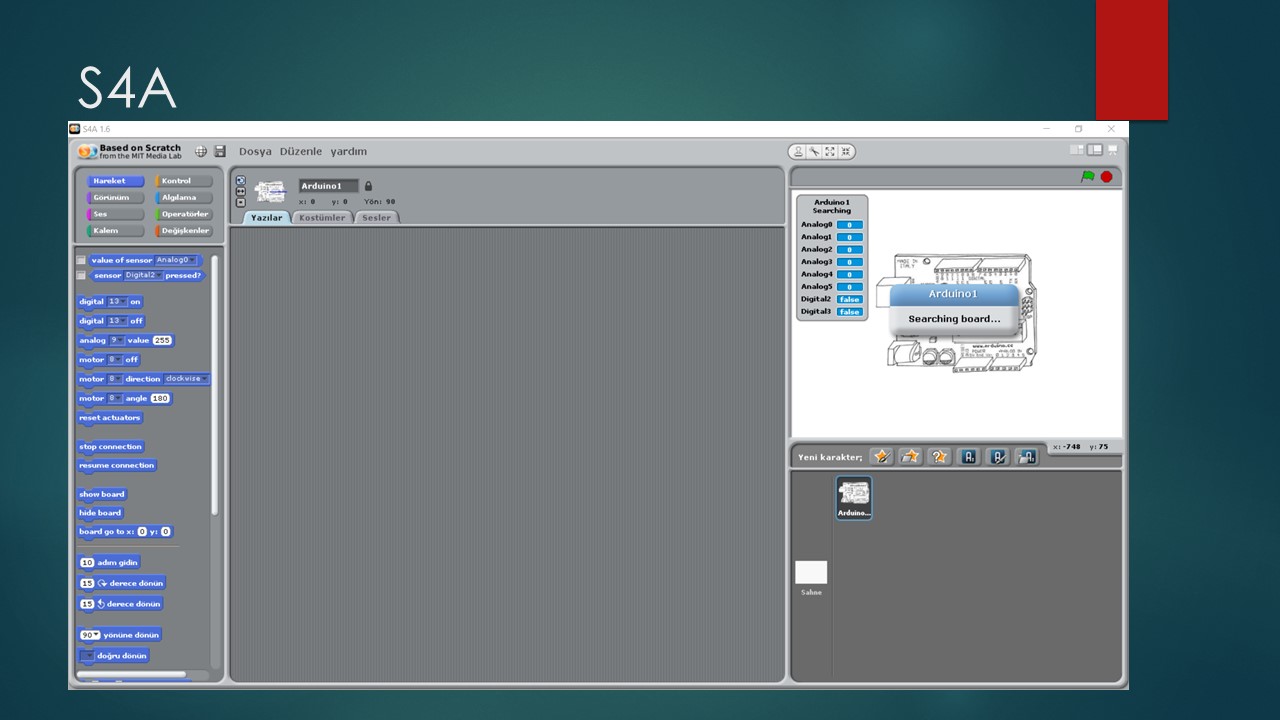Select the grow sprite tool
Screen dimensions: 1280x720
tap(830, 152)
